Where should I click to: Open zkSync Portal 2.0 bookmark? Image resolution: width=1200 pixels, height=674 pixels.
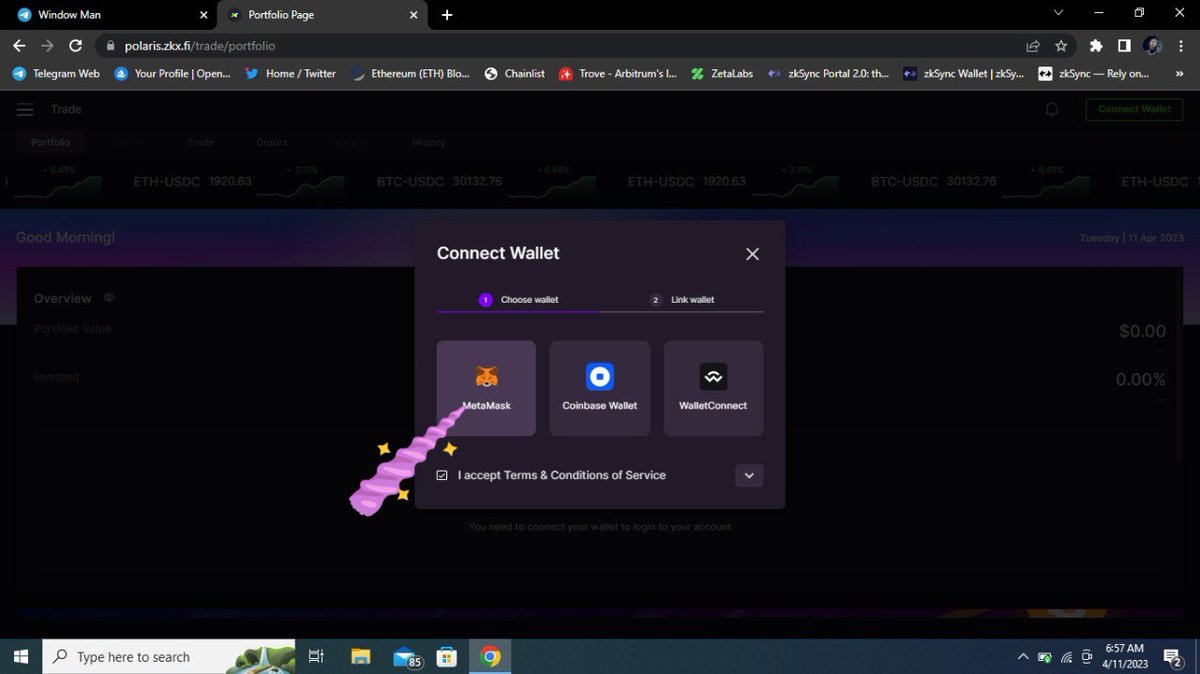[827, 73]
